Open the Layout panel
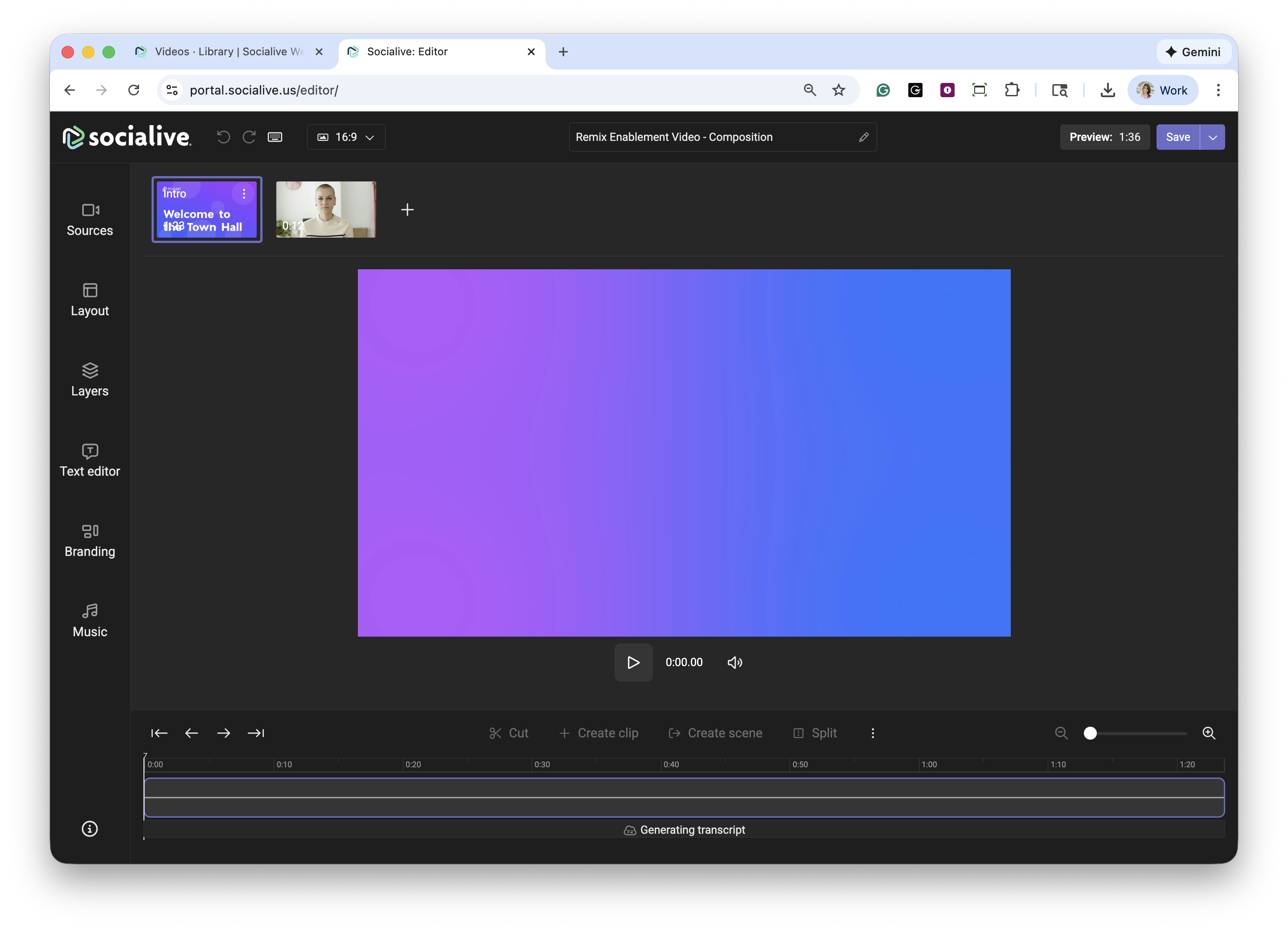The height and width of the screenshot is (930, 1288). tap(90, 300)
